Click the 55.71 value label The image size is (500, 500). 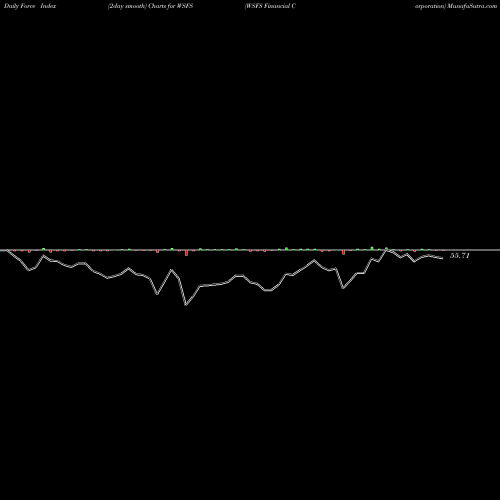coord(460,256)
